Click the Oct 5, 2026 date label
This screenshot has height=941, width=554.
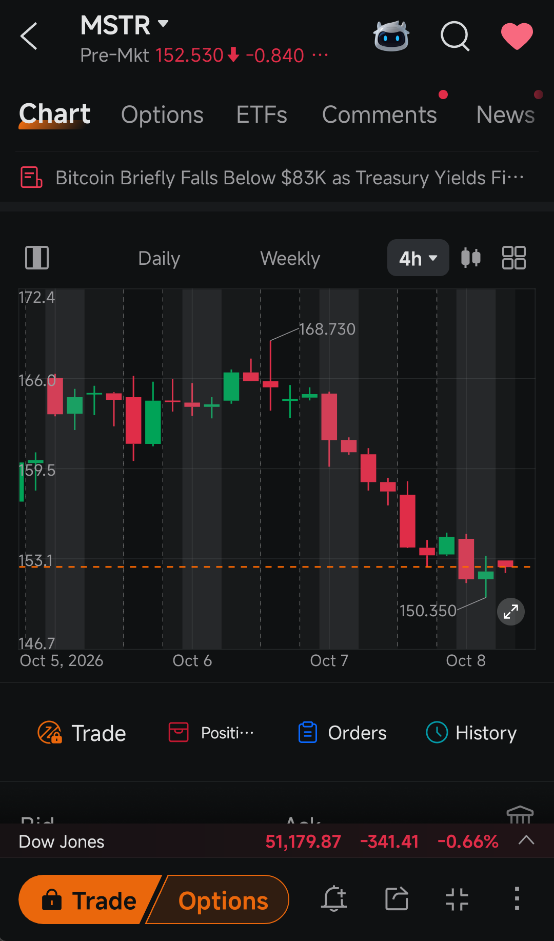coord(61,661)
